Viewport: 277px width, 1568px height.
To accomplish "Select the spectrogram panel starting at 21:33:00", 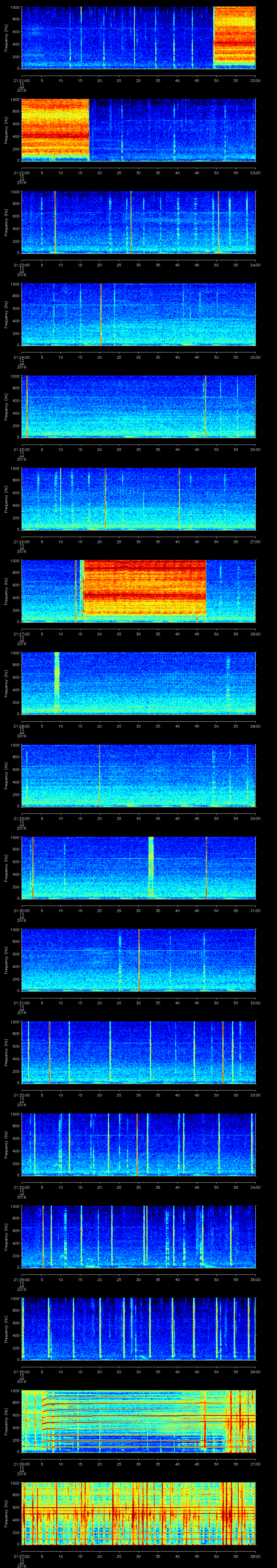I will point(138,1144).
